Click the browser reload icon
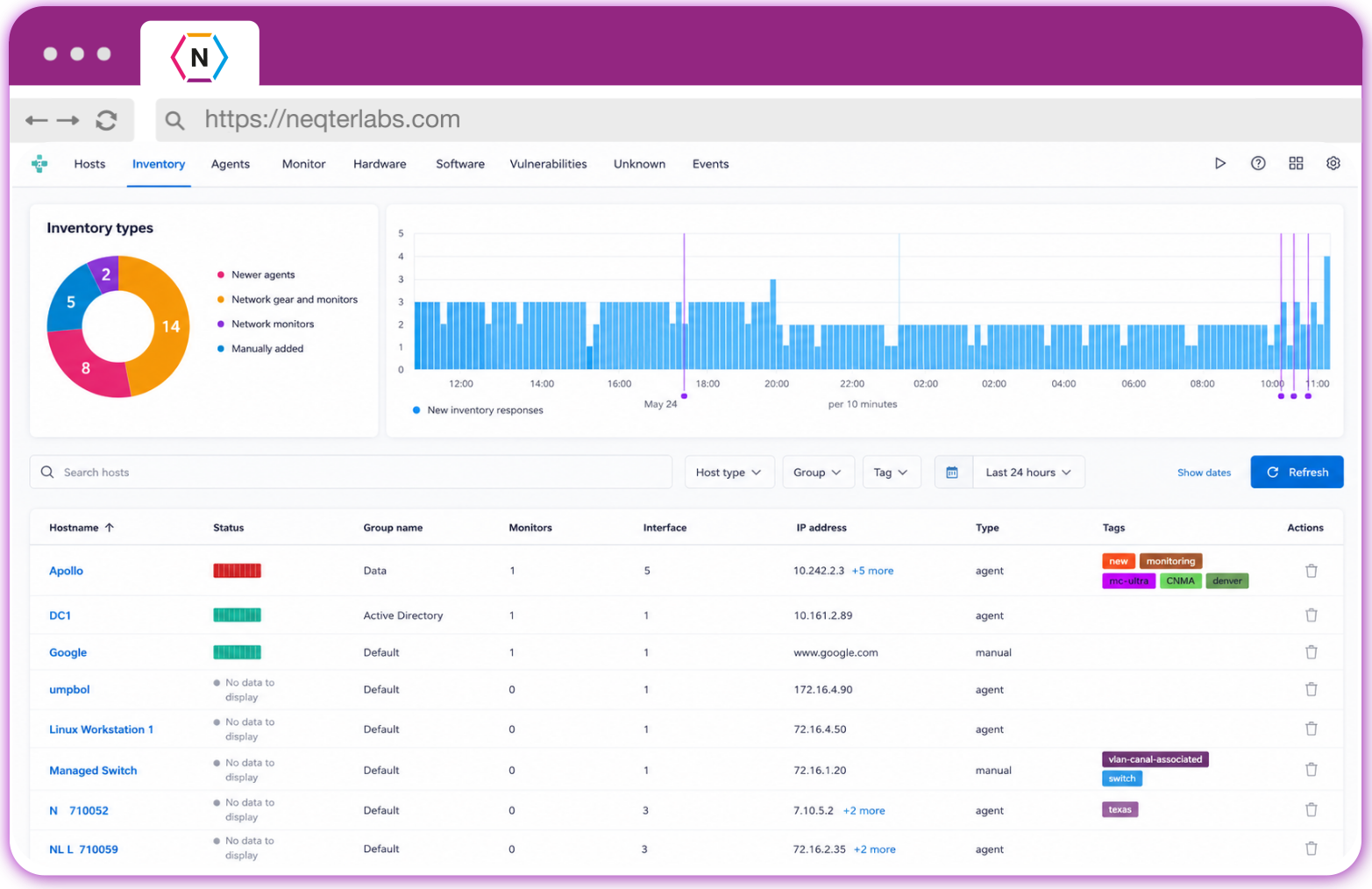1372x889 pixels. tap(106, 120)
